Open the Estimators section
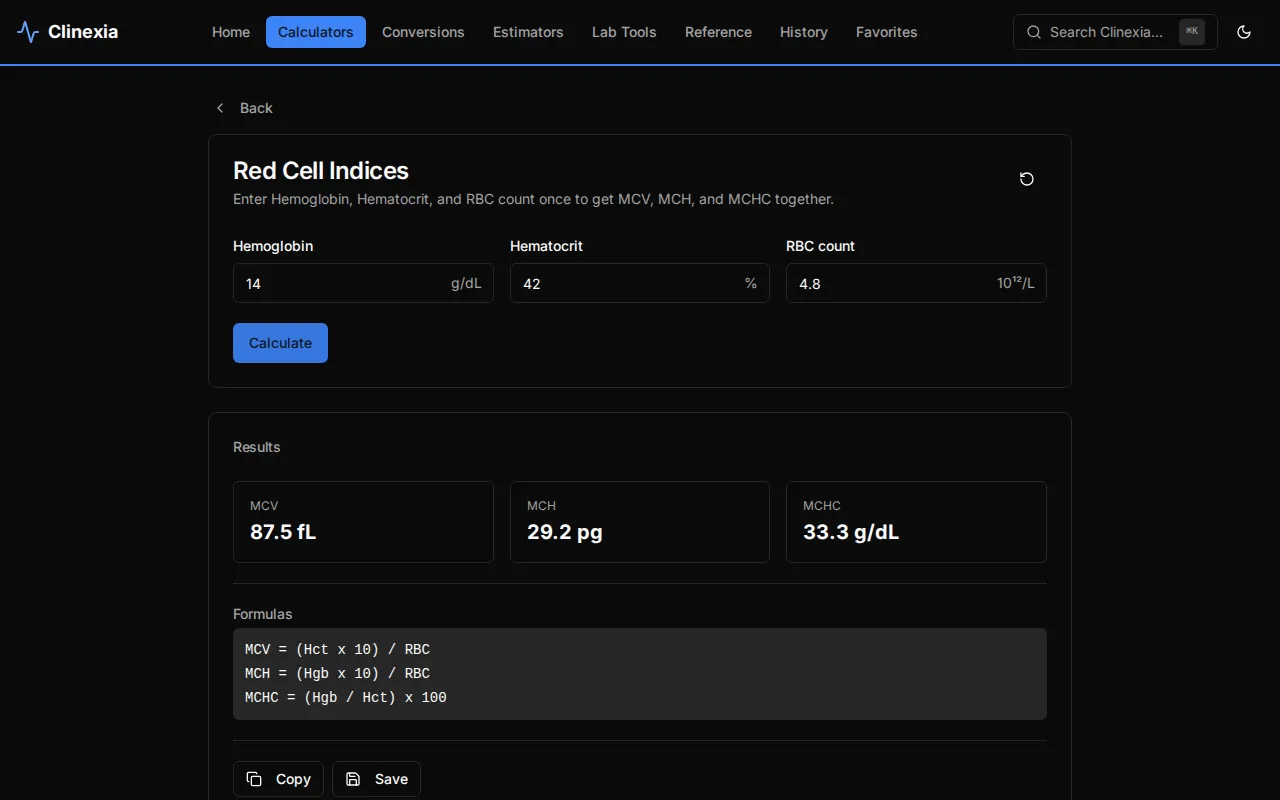 (528, 32)
